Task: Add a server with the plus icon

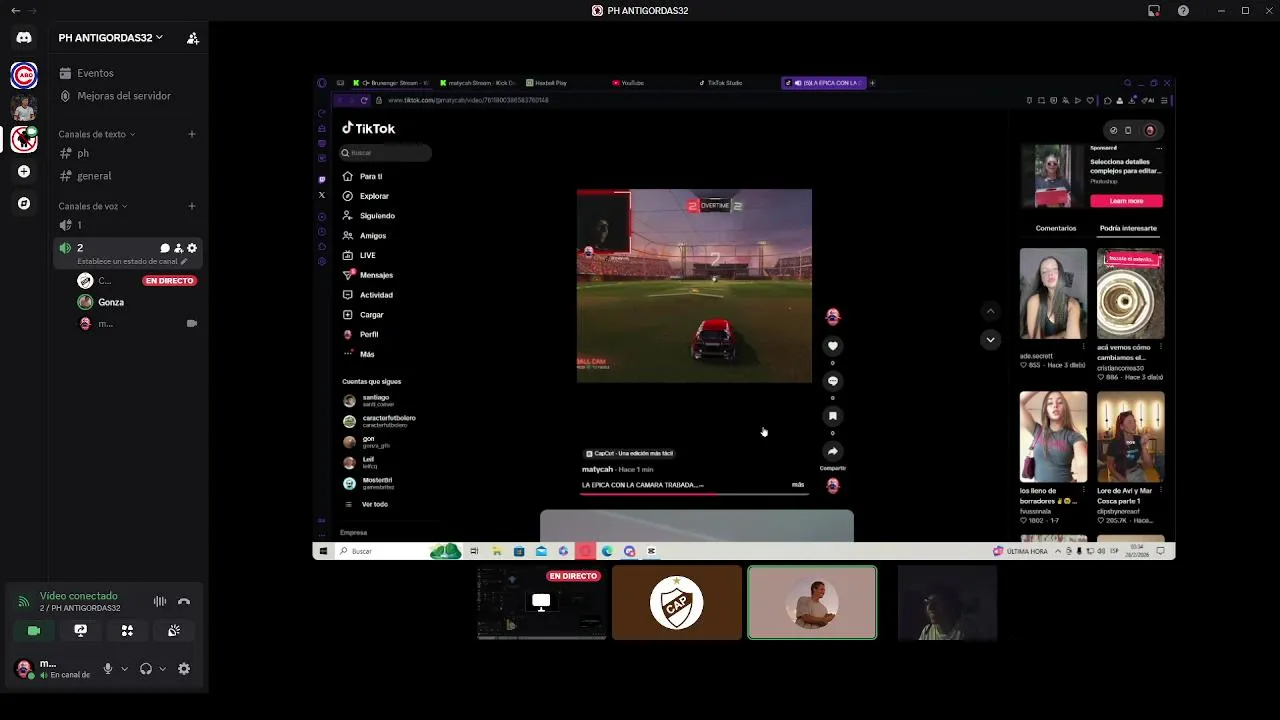Action: click(x=24, y=171)
